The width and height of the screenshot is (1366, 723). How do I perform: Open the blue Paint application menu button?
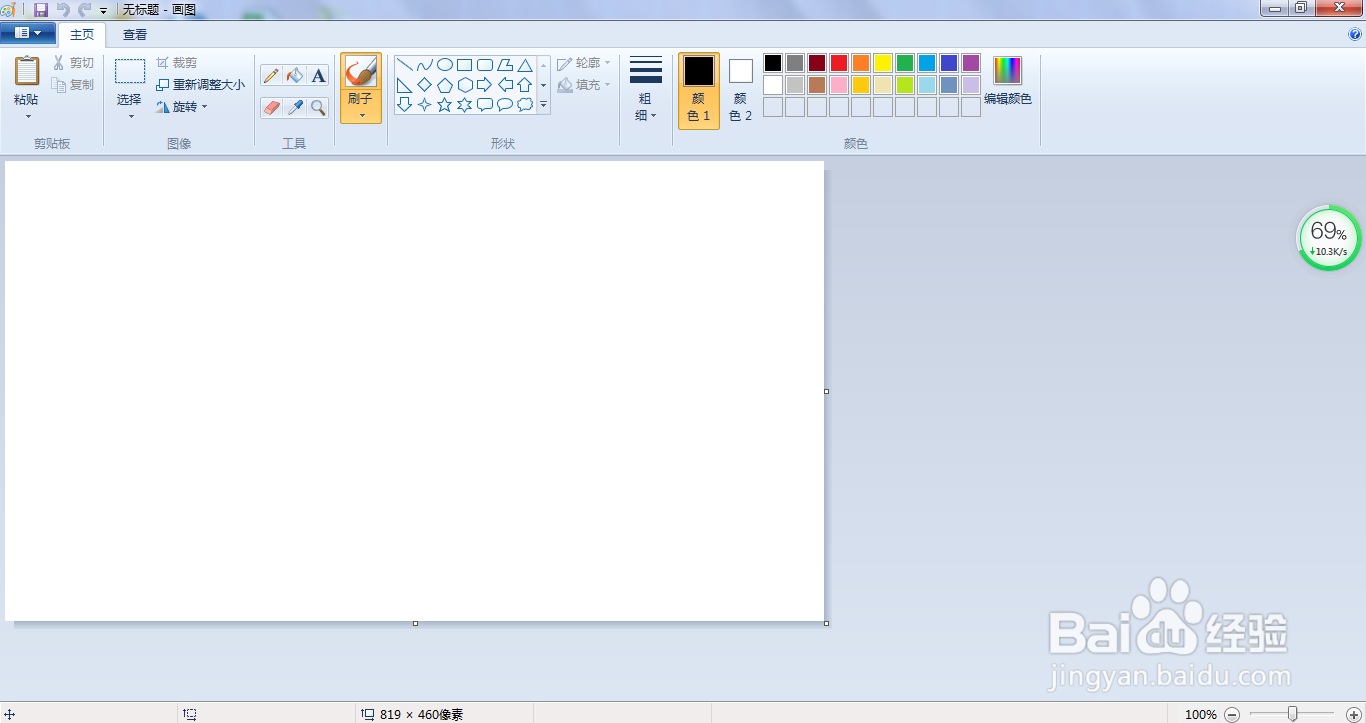(x=28, y=33)
